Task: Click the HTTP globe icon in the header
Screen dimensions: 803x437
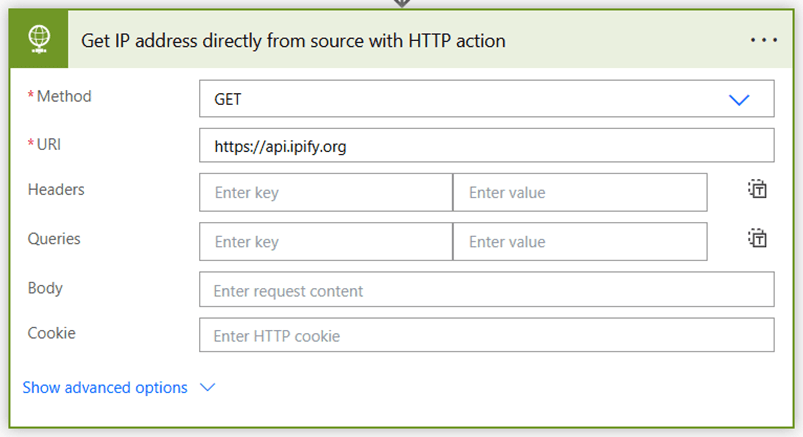Action: (x=39, y=40)
